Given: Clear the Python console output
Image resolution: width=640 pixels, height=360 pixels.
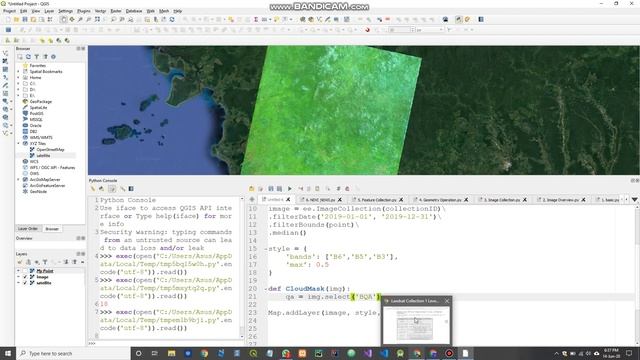Looking at the screenshot, I should [93, 189].
